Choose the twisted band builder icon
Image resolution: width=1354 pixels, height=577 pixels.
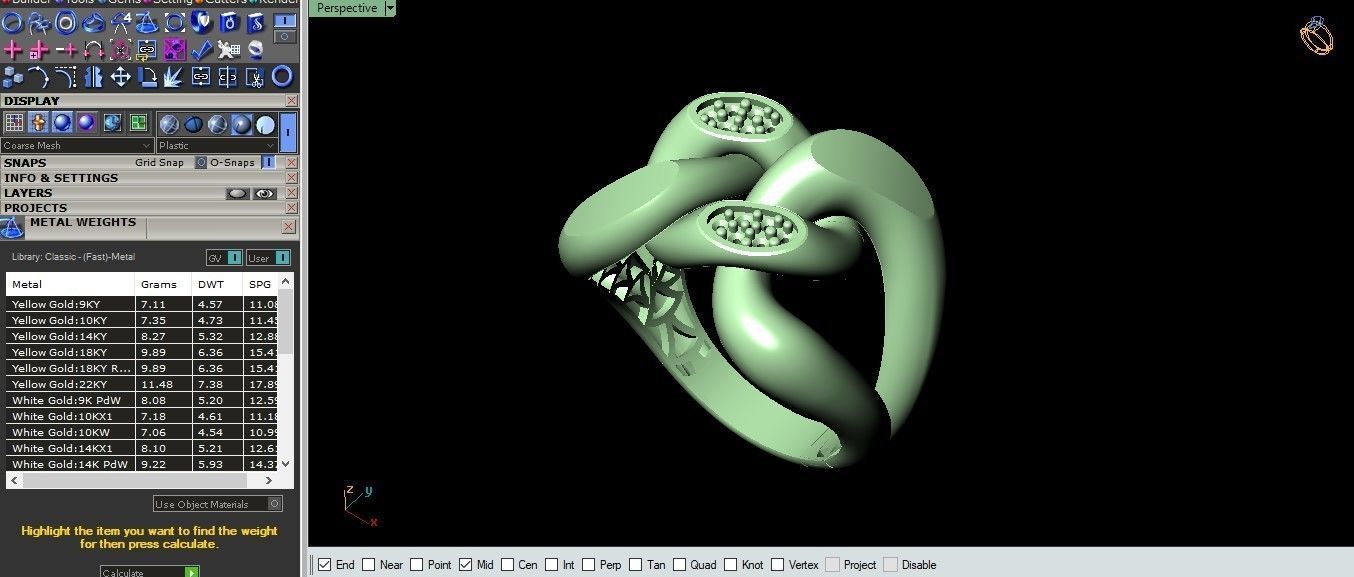tap(93, 23)
